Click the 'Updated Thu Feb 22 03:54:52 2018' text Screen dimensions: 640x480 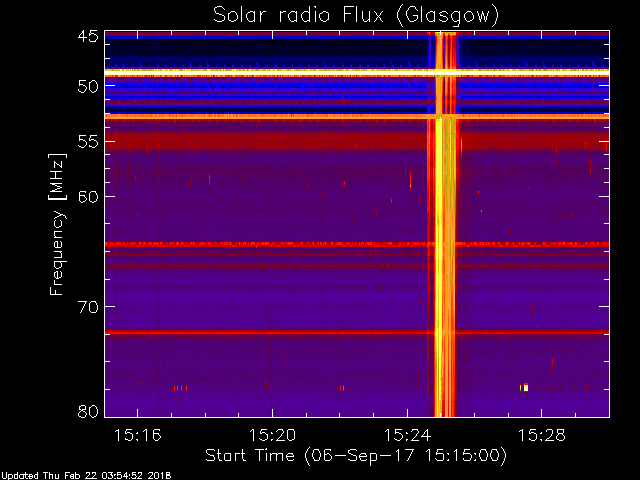(86, 476)
